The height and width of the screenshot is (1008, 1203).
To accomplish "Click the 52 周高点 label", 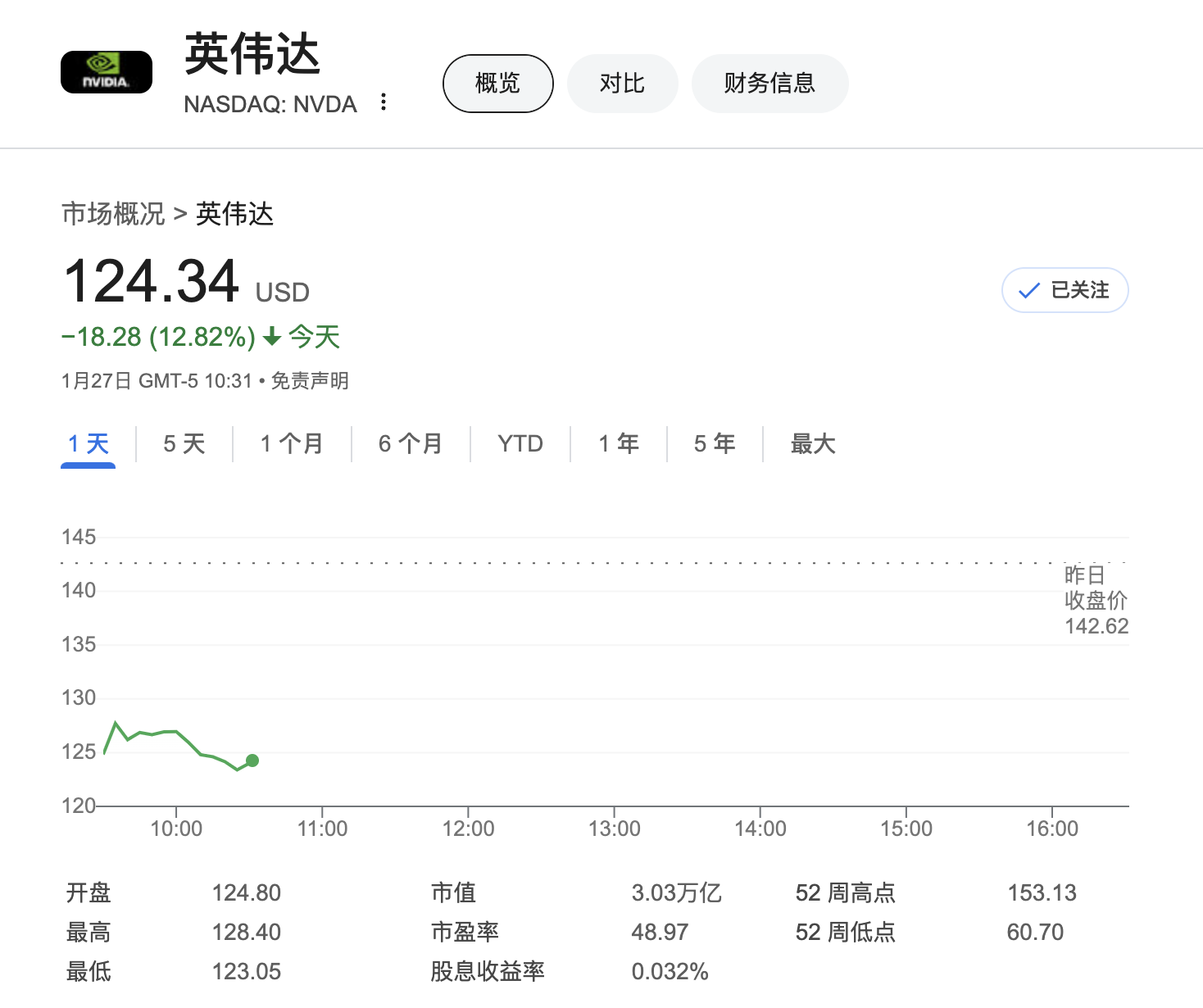I will [845, 892].
